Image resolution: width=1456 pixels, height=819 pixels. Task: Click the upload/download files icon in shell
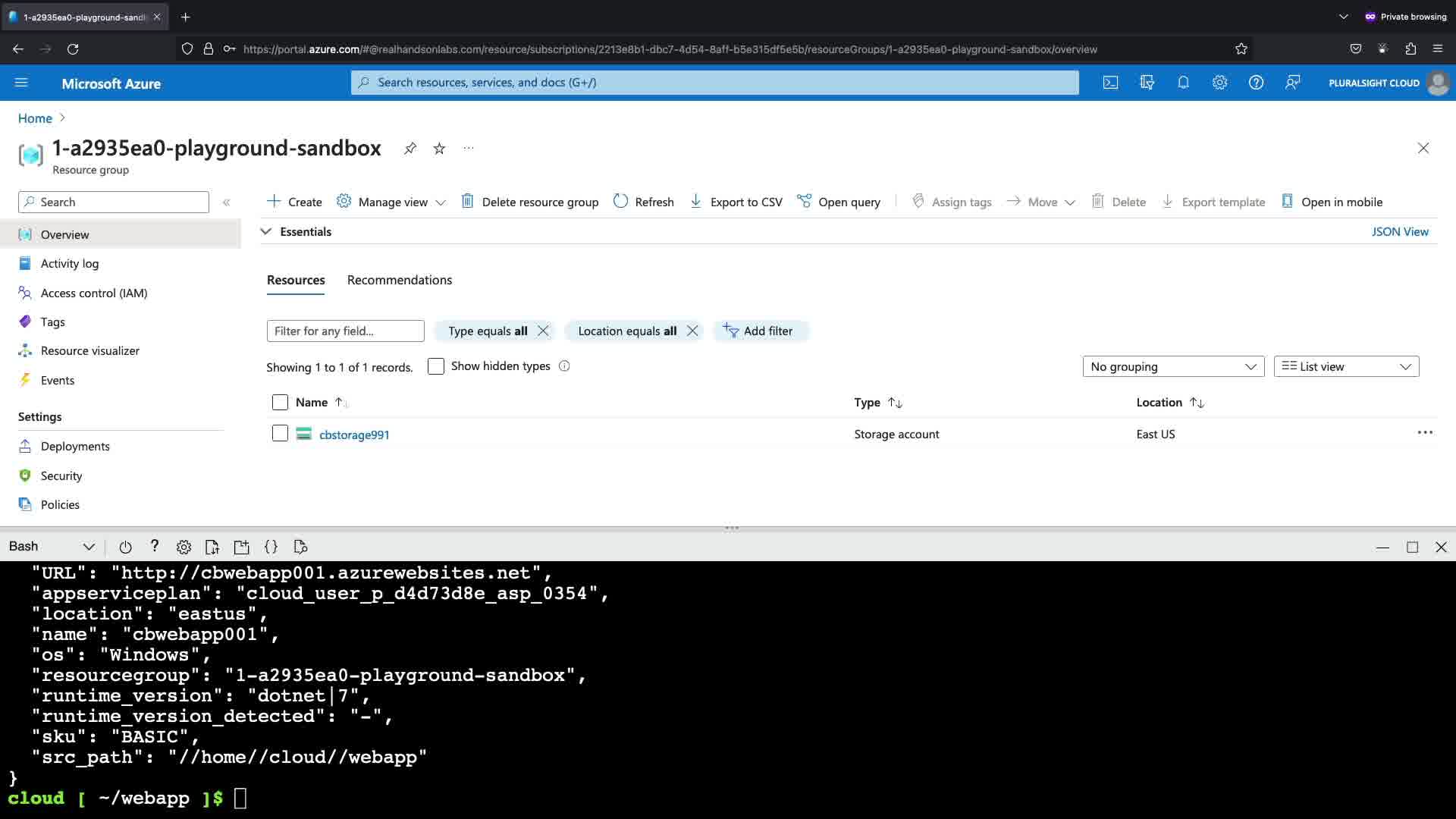212,547
